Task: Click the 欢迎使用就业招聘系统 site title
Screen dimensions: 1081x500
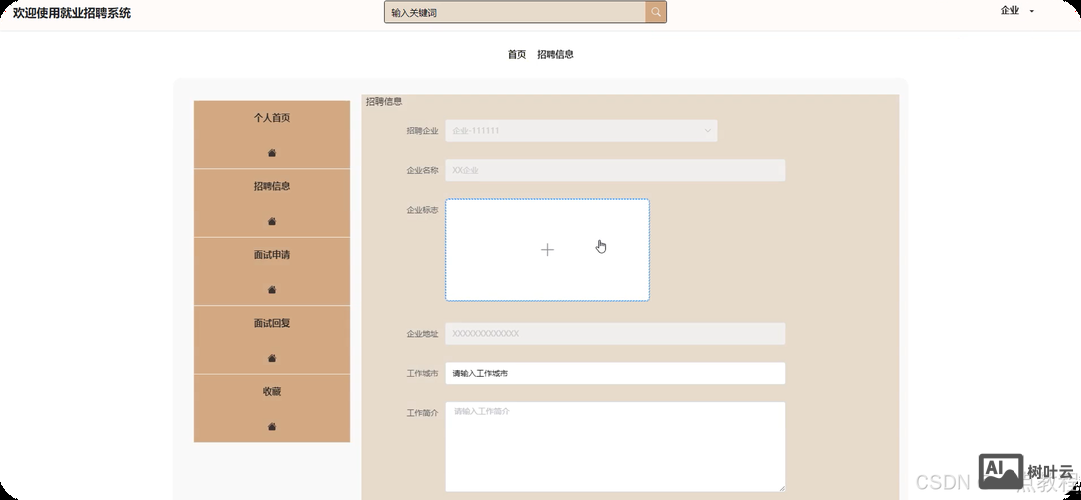Action: click(72, 12)
